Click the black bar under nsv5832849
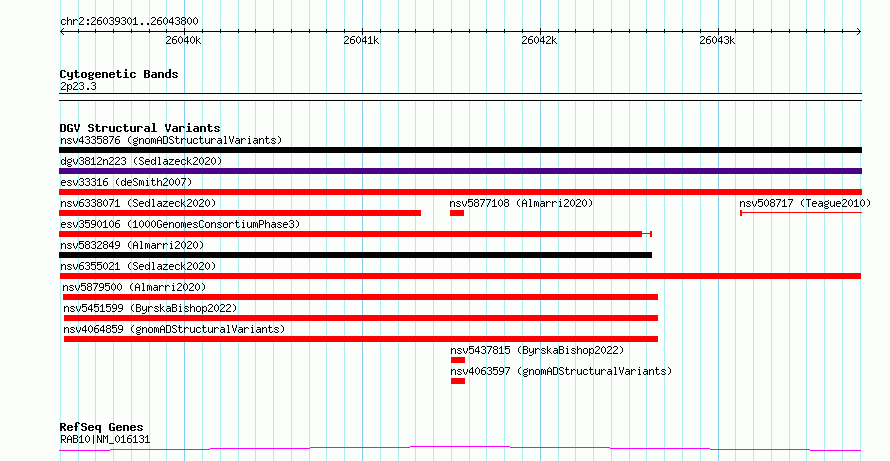 point(355,255)
